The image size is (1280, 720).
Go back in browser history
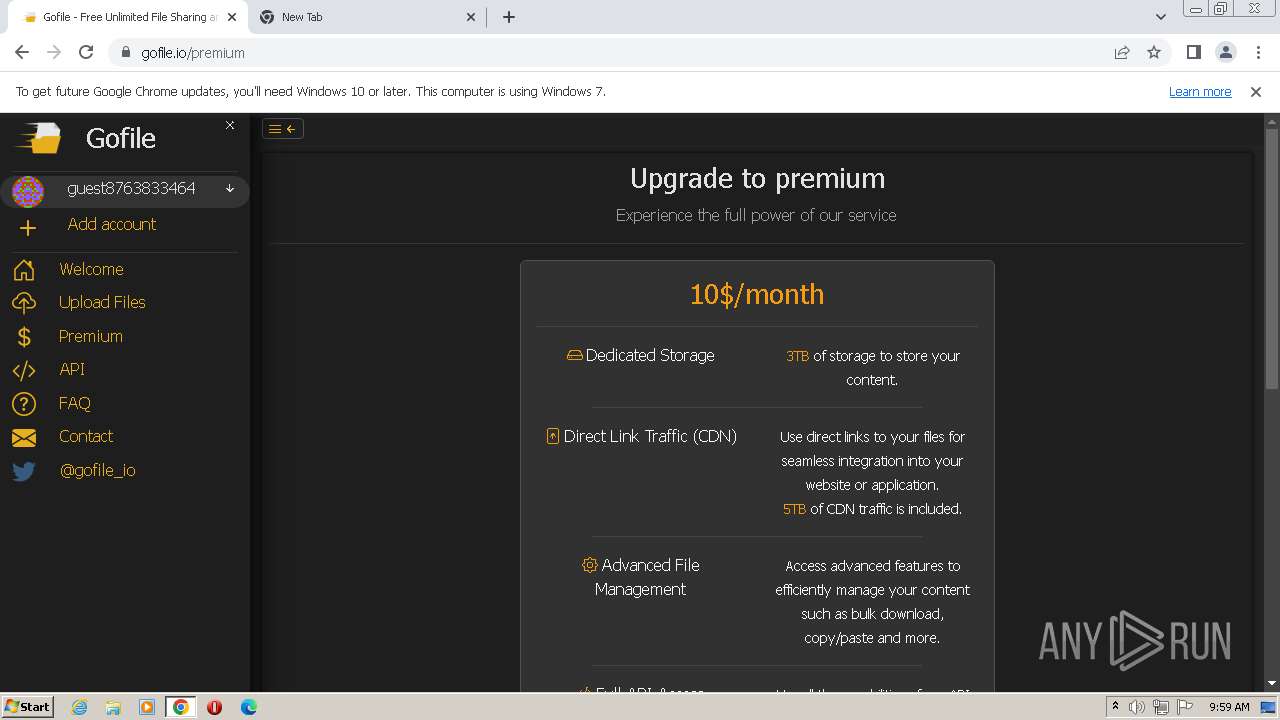tap(22, 52)
